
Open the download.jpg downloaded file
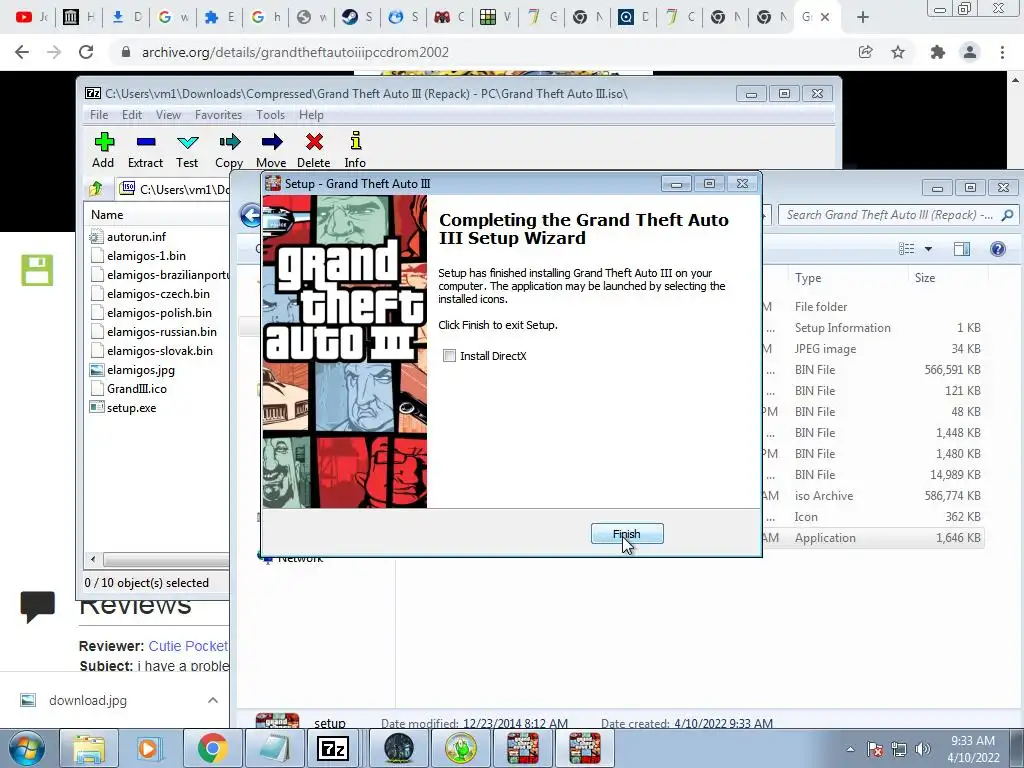pos(88,700)
